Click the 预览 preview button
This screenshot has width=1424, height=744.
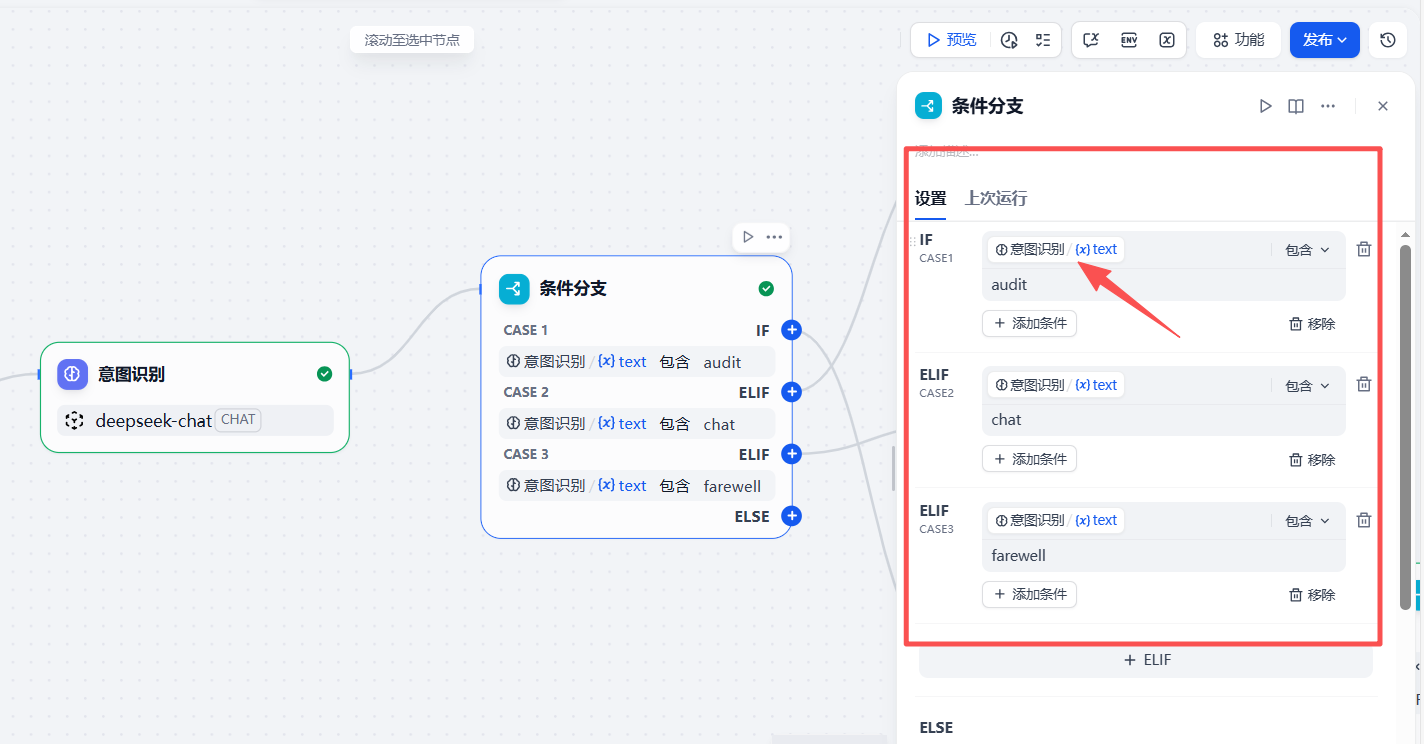click(x=951, y=40)
